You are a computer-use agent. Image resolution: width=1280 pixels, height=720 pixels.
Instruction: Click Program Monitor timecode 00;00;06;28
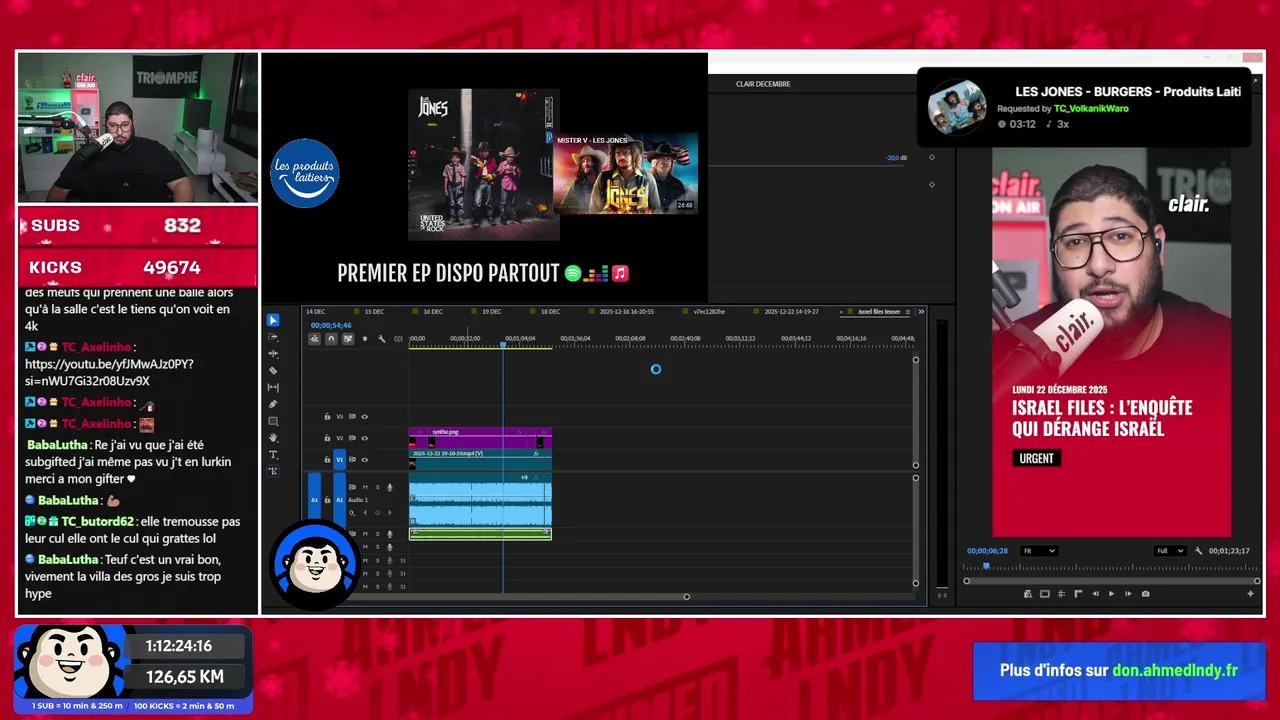coord(987,551)
